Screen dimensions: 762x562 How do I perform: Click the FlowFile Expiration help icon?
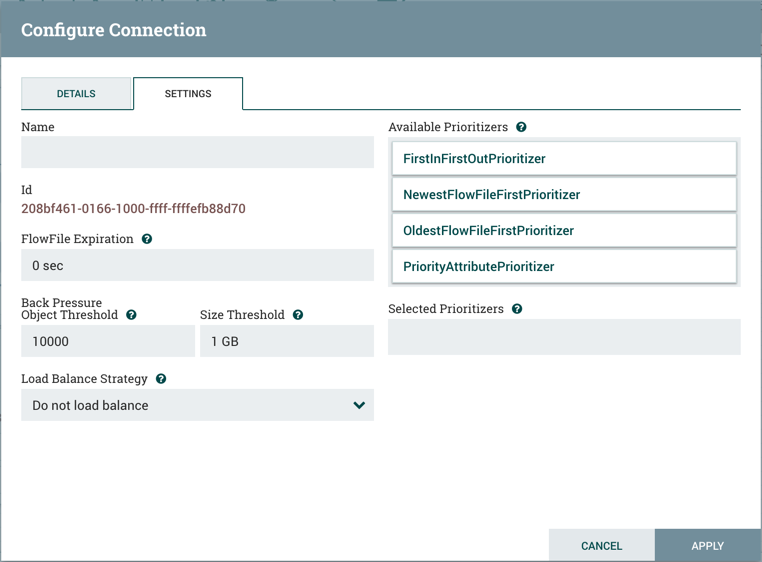tap(147, 239)
